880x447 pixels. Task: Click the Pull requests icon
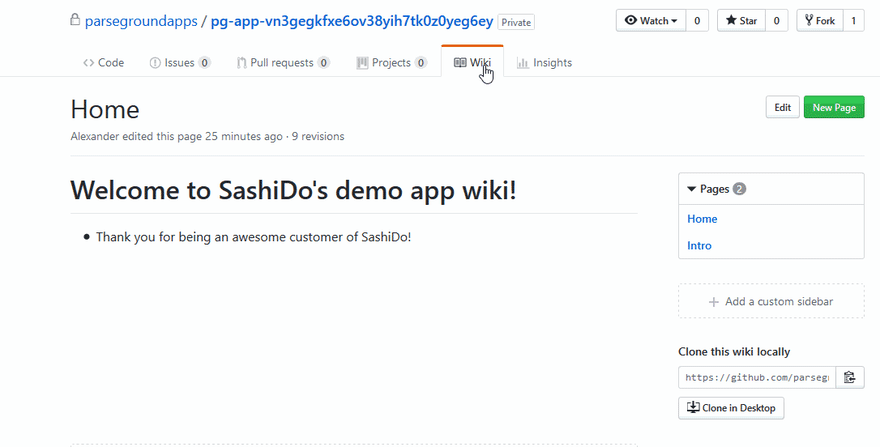[241, 63]
